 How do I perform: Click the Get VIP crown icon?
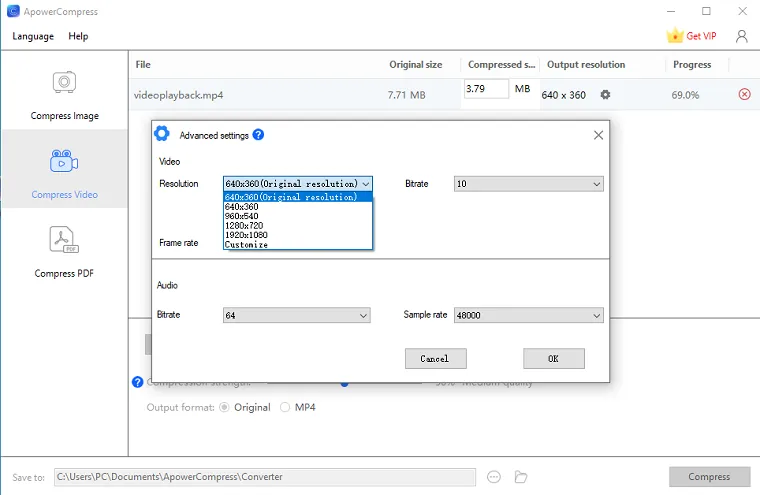pos(675,35)
